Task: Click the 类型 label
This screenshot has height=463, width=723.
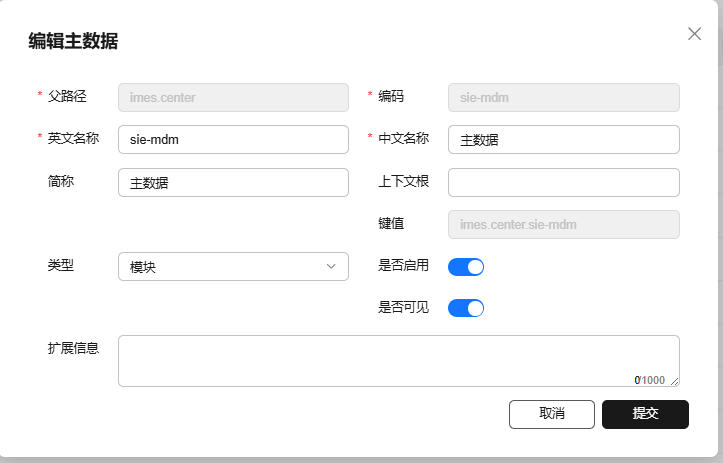Action: pos(61,265)
